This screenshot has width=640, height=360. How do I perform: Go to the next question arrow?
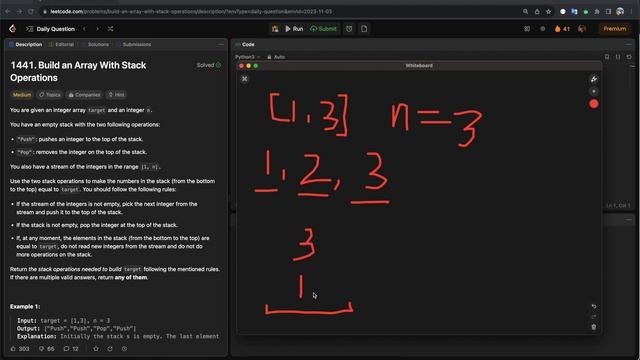point(97,29)
